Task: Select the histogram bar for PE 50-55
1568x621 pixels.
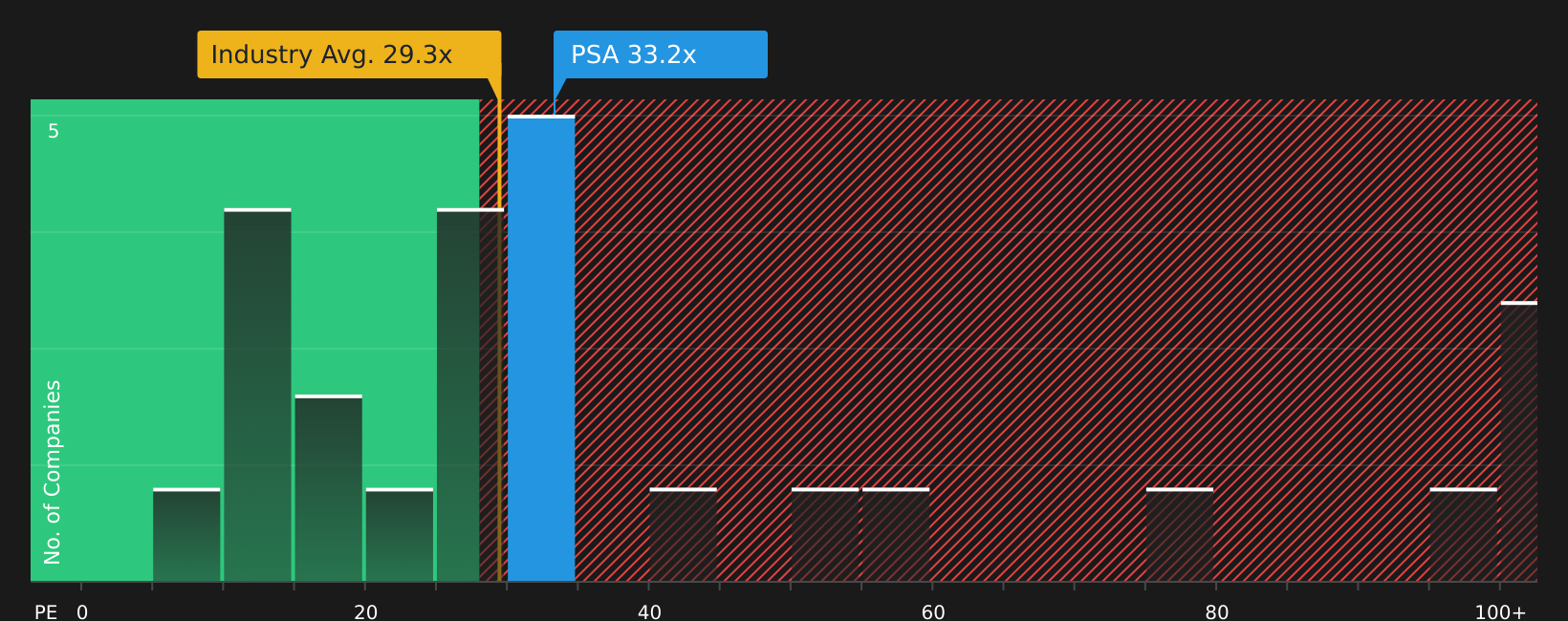Action: click(825, 535)
